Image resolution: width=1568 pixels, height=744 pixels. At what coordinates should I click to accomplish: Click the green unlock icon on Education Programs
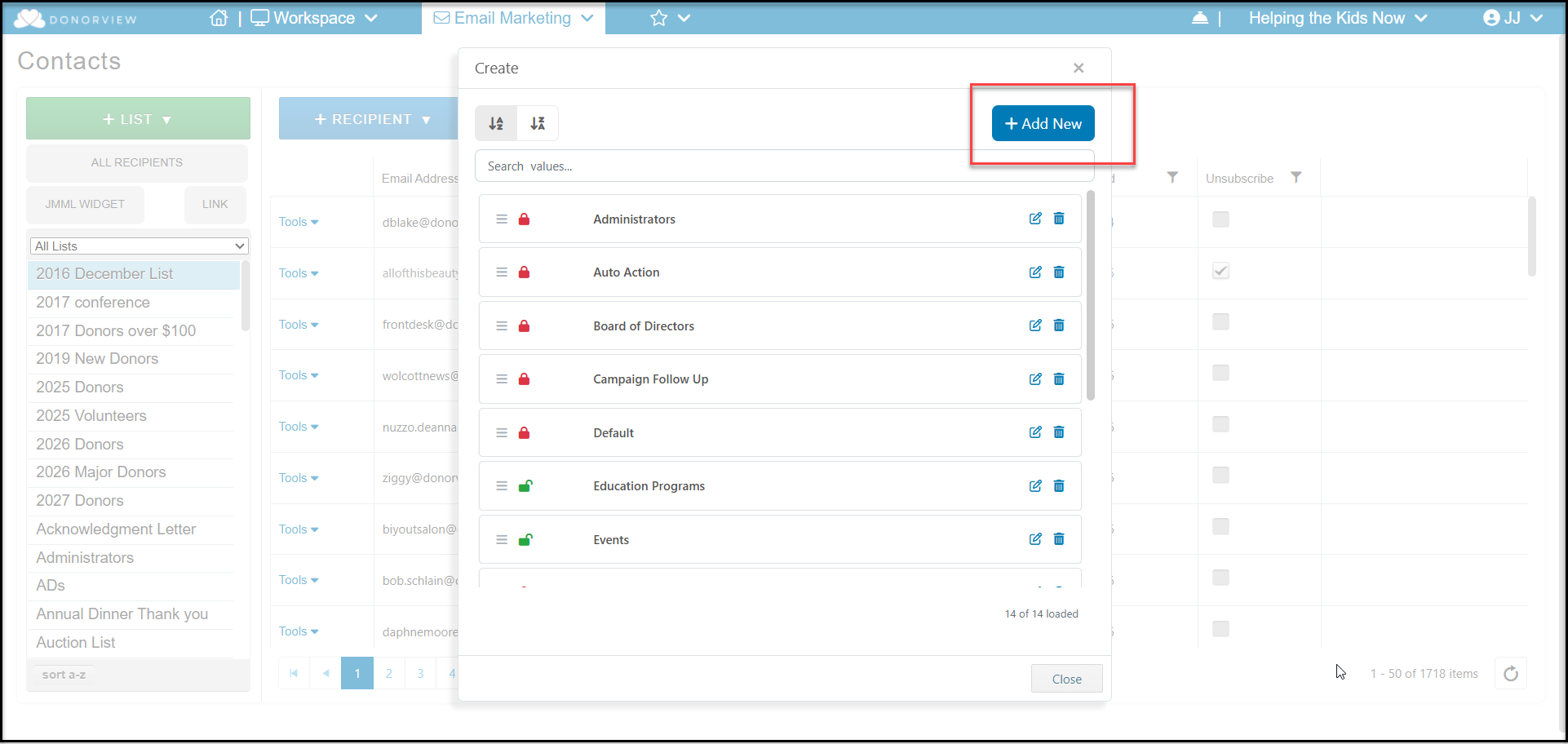525,486
